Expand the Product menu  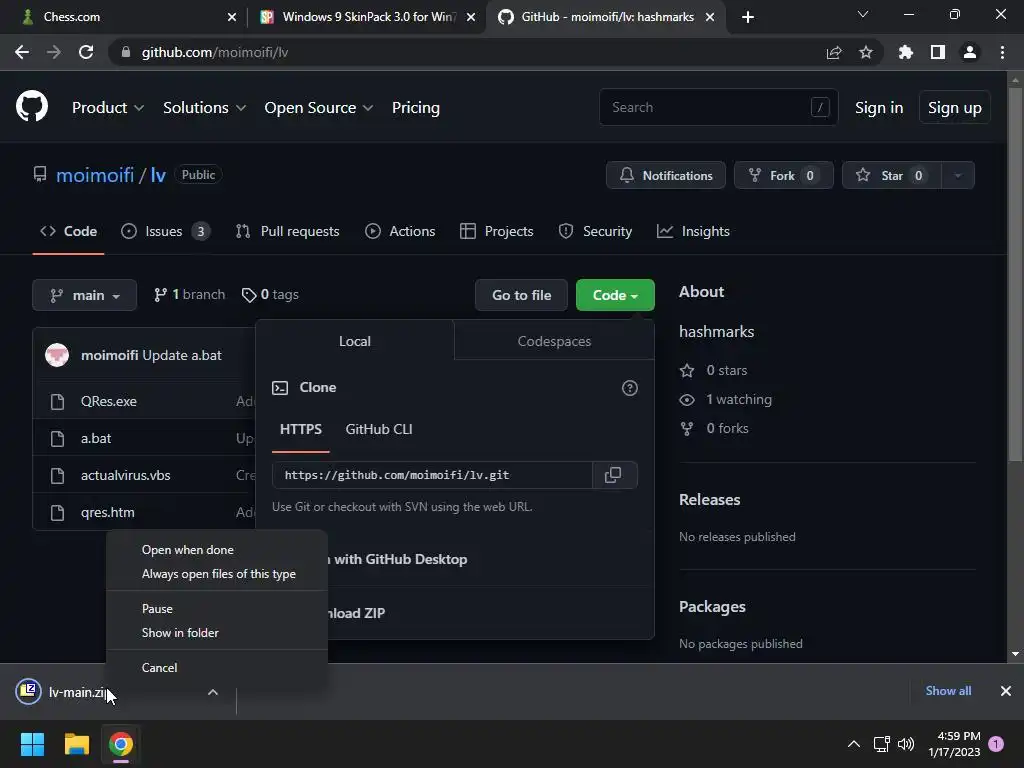(x=108, y=107)
